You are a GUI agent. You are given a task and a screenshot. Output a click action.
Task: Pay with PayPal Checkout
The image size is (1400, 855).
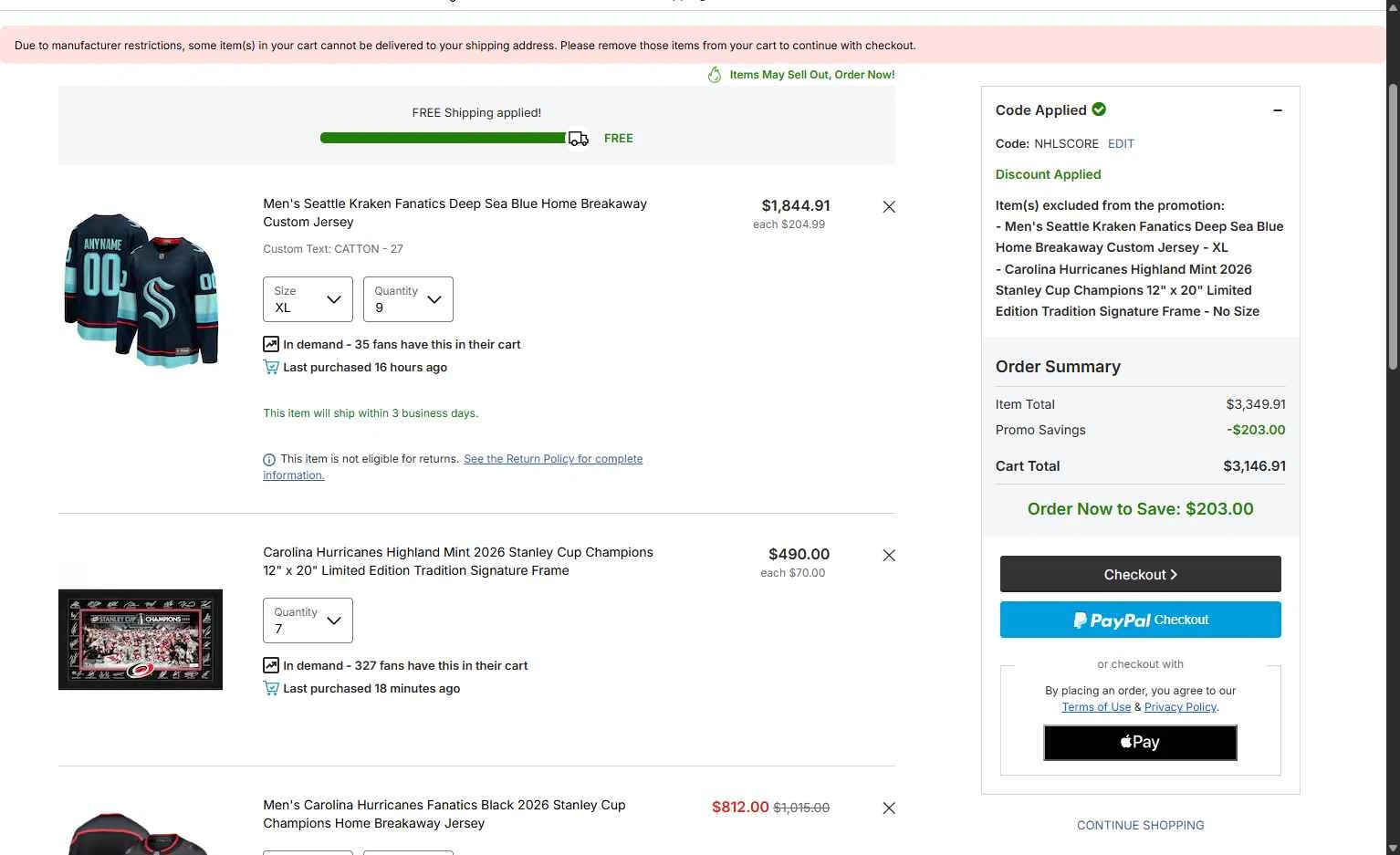[1141, 620]
